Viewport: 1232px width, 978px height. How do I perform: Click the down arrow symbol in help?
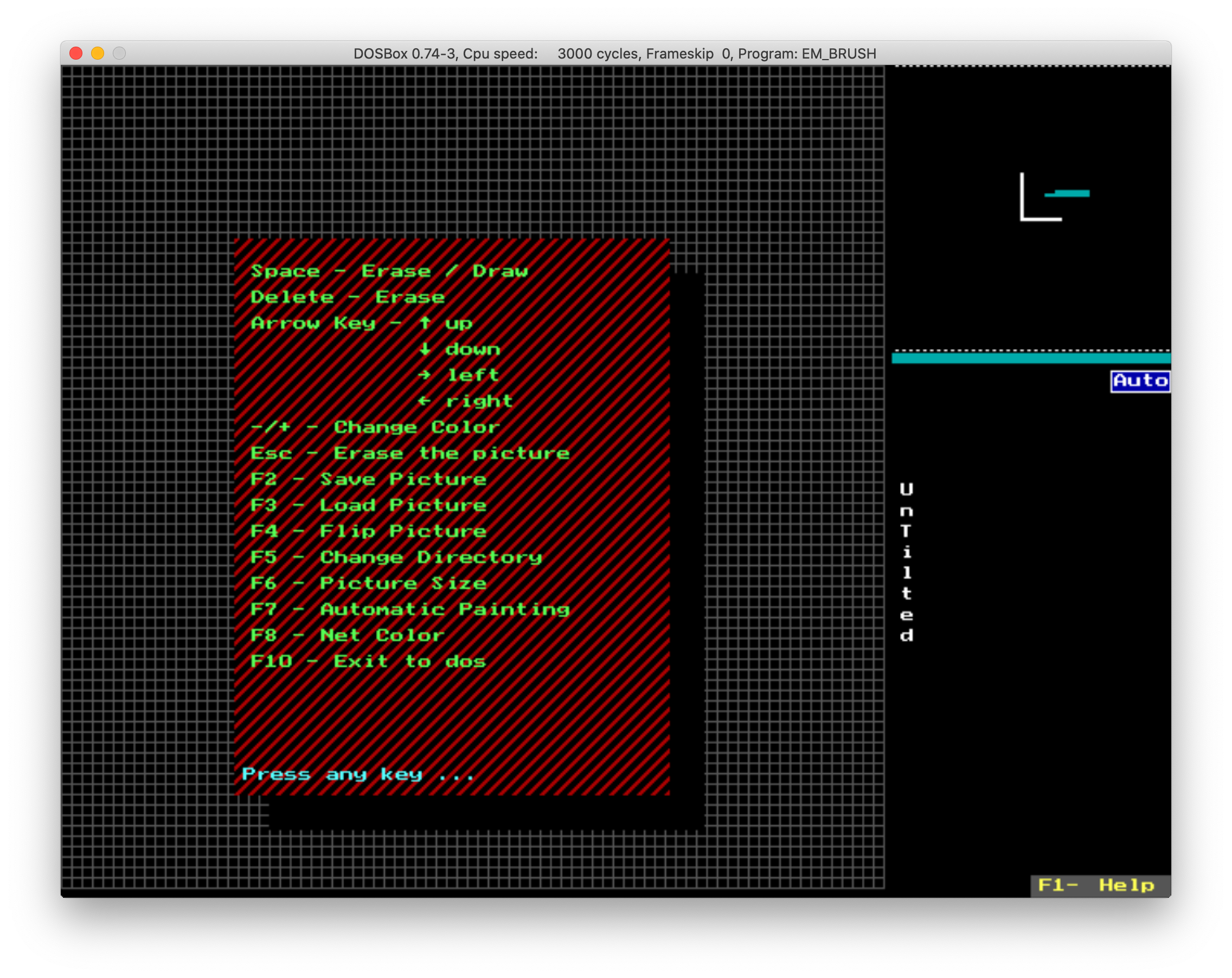(425, 349)
